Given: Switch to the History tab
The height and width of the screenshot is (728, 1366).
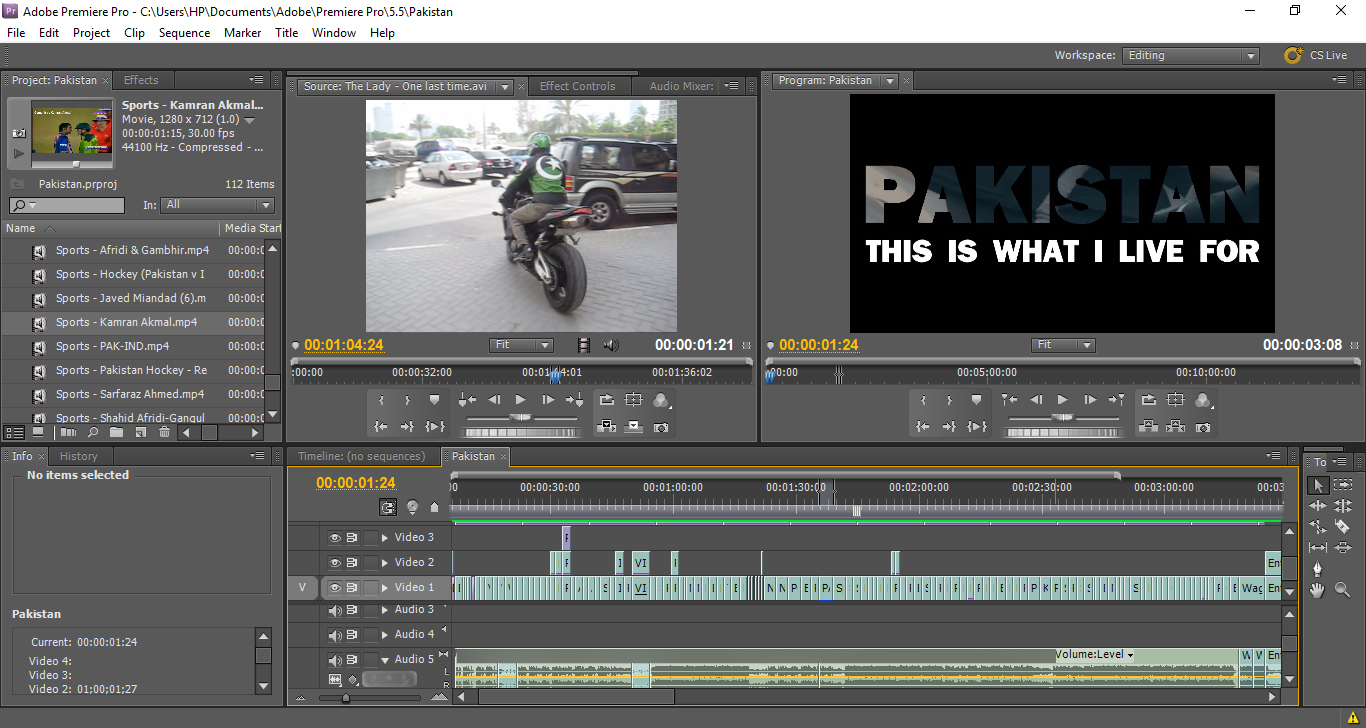Looking at the screenshot, I should pyautogui.click(x=79, y=456).
